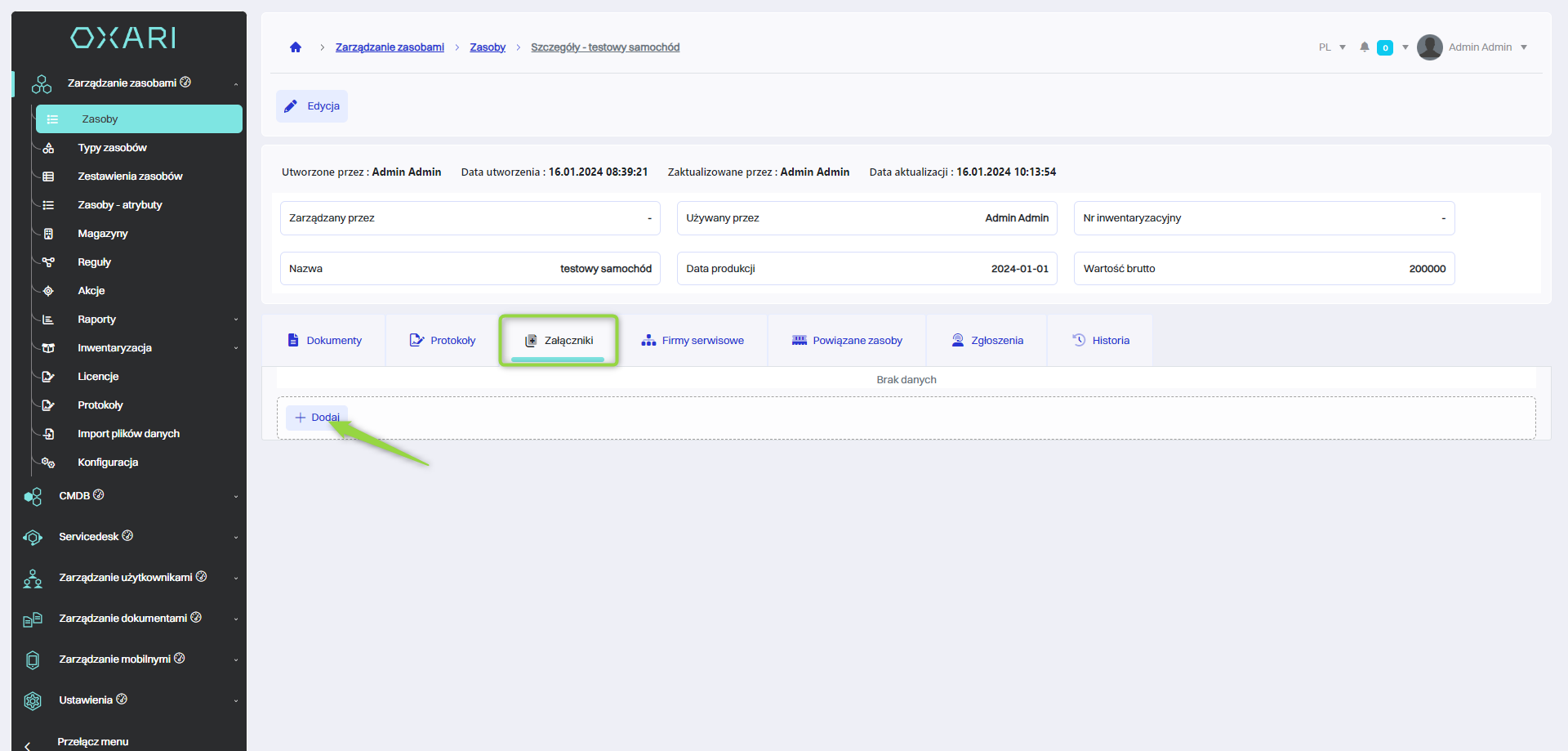Follow the Zasoby breadcrumb link
The image size is (1568, 751).
488,47
